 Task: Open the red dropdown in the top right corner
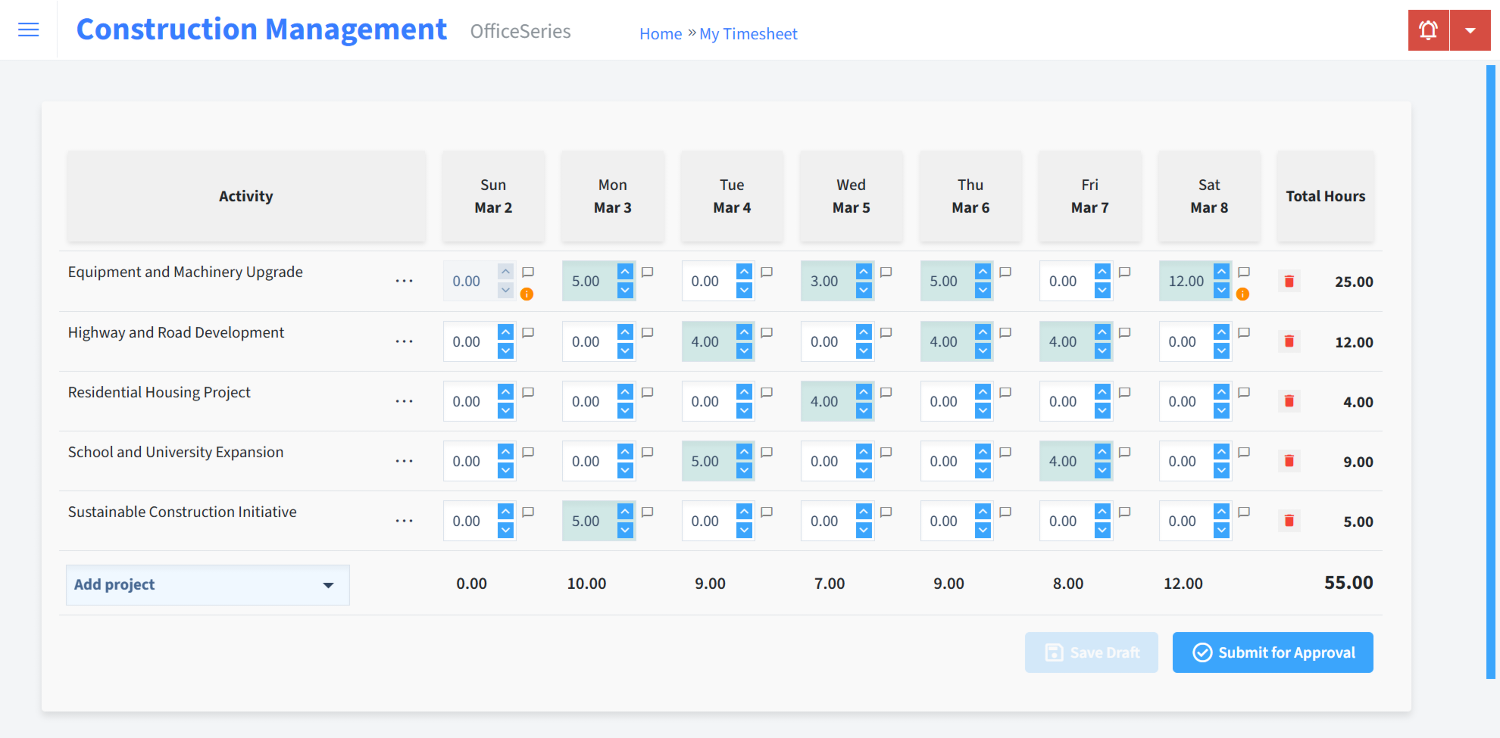pyautogui.click(x=1470, y=29)
